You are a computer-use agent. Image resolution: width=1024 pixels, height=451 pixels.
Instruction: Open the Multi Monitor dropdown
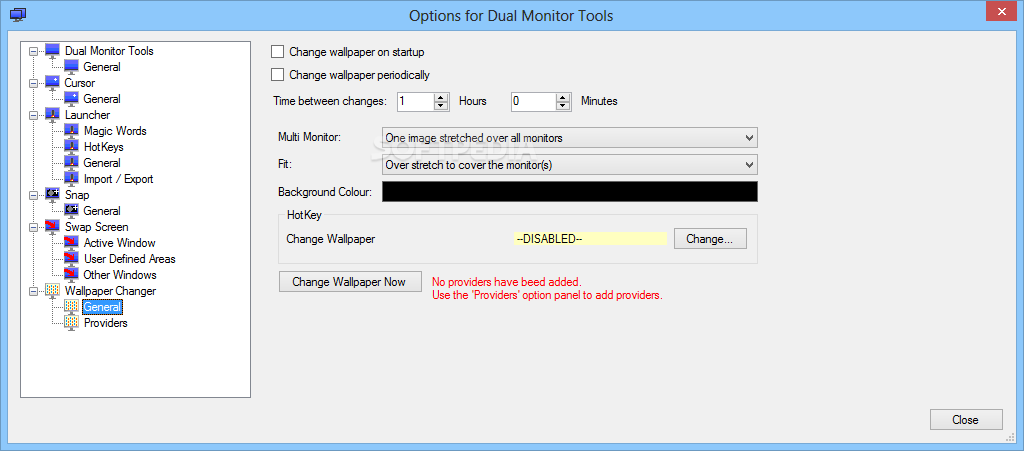tap(569, 138)
